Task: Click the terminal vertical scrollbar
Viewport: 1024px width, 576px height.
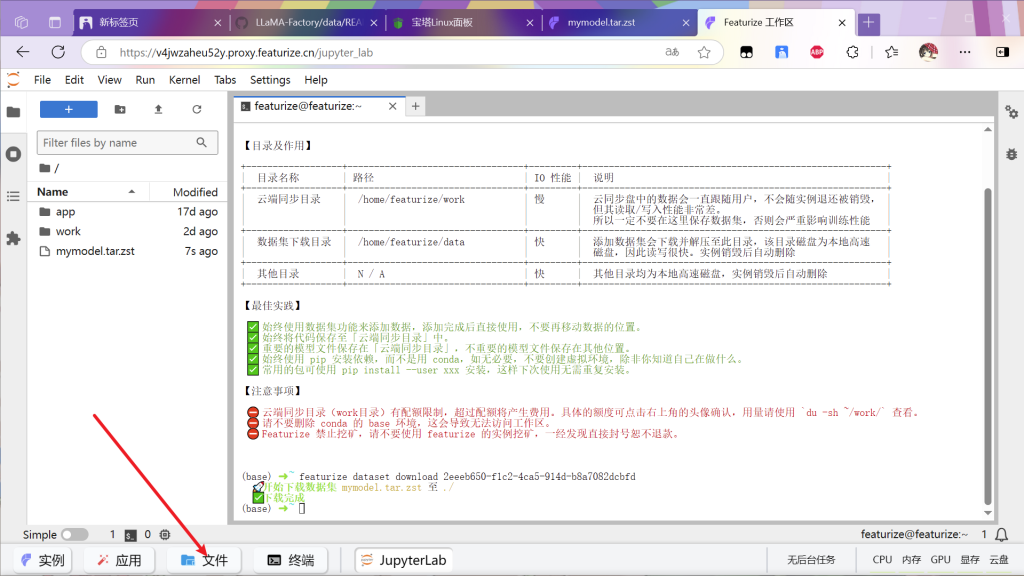Action: point(987,346)
